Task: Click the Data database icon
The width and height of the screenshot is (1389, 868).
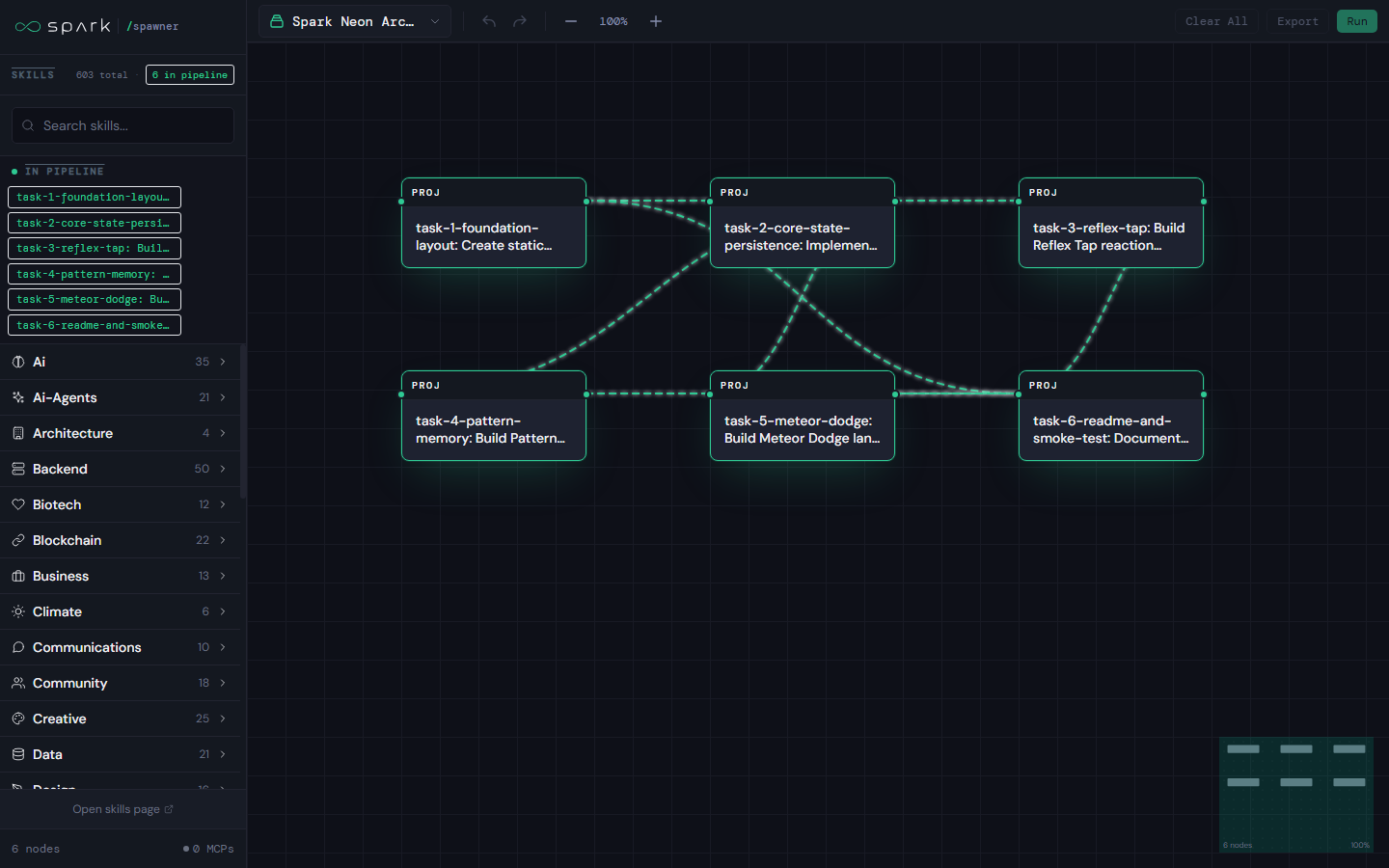Action: 18,754
